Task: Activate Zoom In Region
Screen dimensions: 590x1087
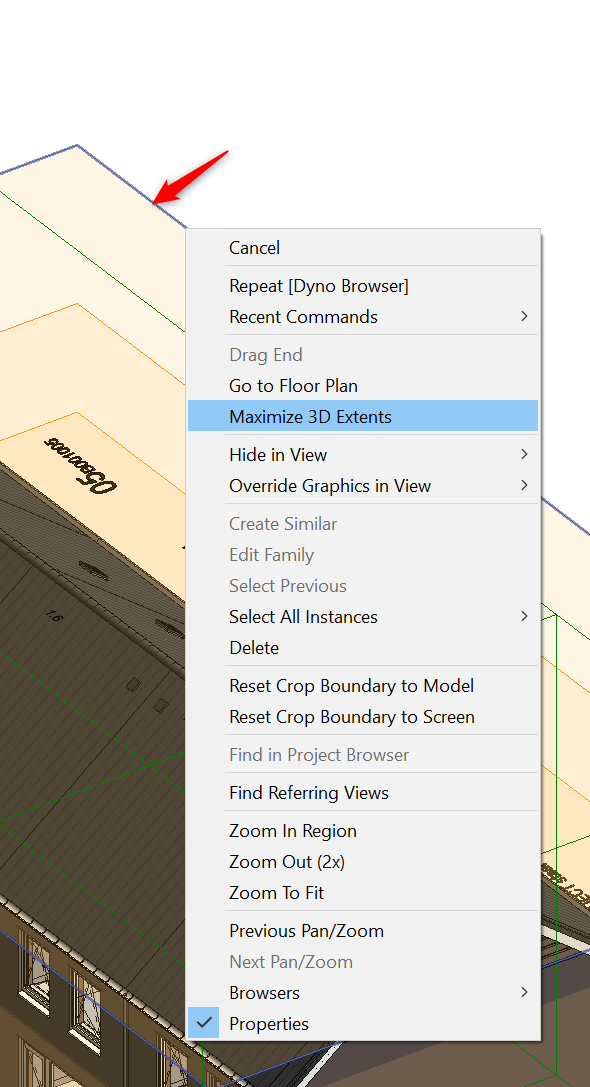Action: 293,830
